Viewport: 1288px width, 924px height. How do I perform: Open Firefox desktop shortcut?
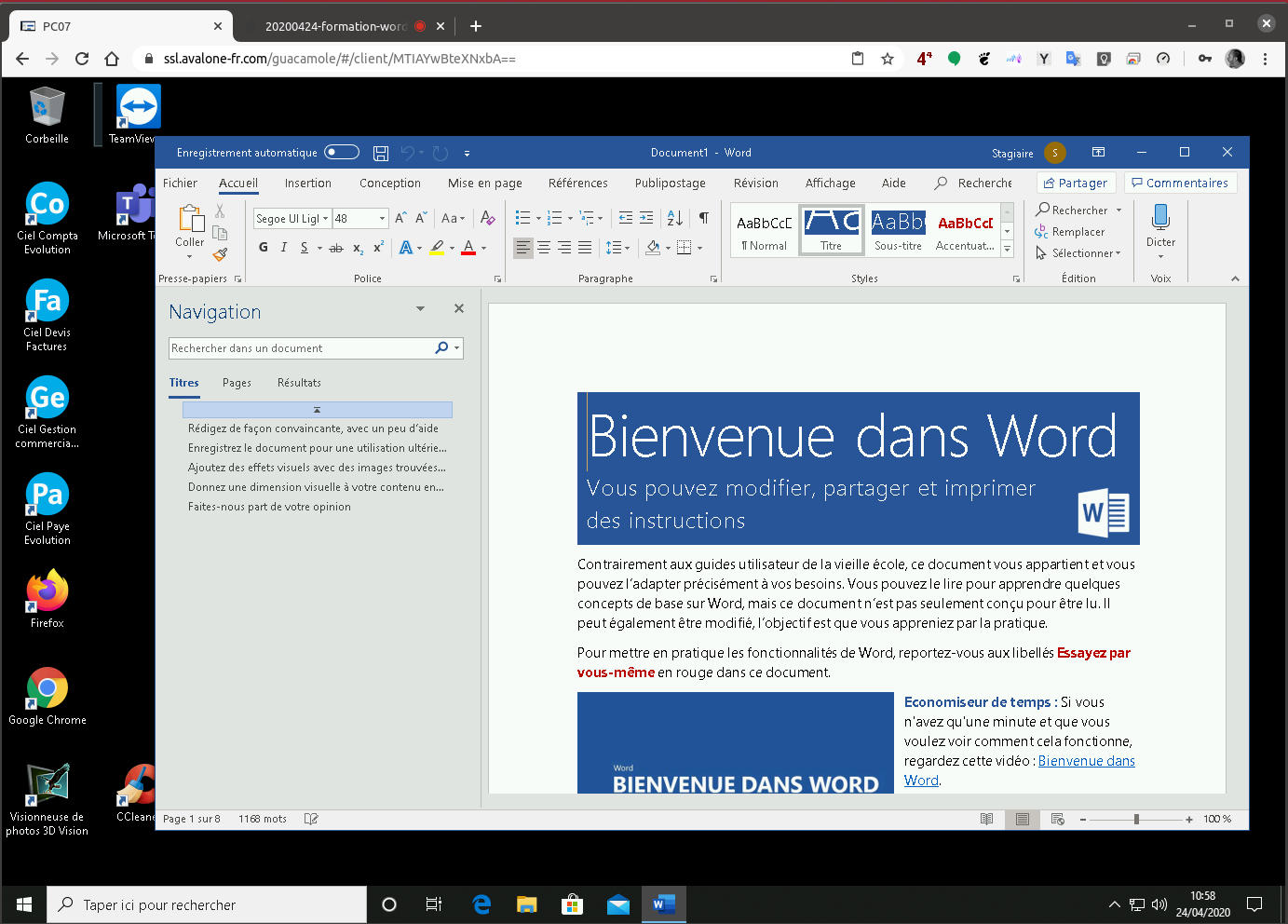click(x=47, y=599)
